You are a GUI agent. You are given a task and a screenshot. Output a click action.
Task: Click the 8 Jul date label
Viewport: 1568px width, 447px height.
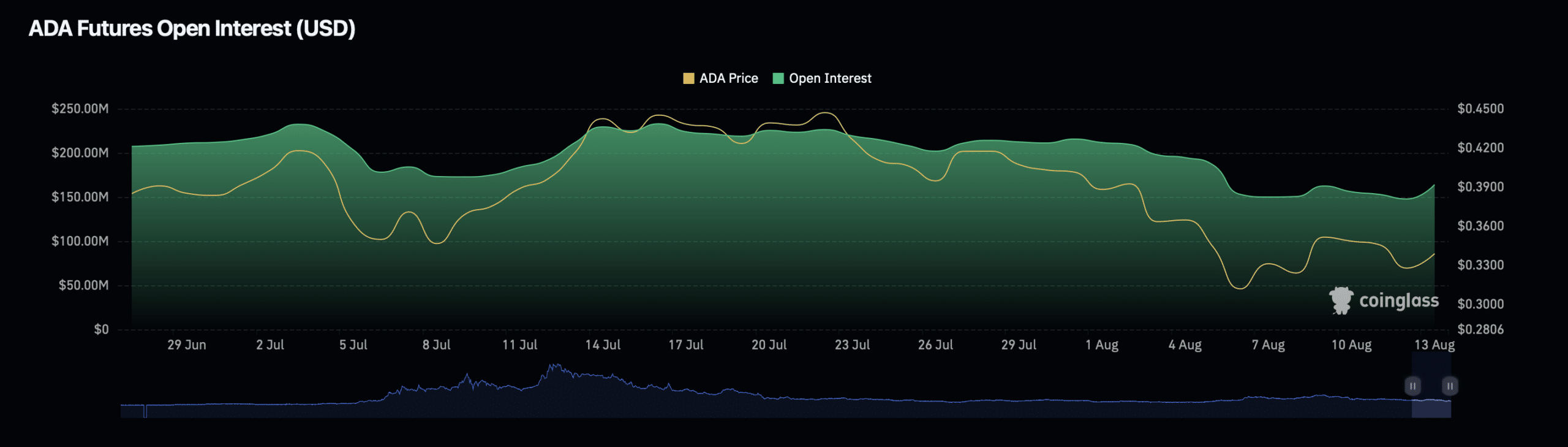(x=437, y=345)
